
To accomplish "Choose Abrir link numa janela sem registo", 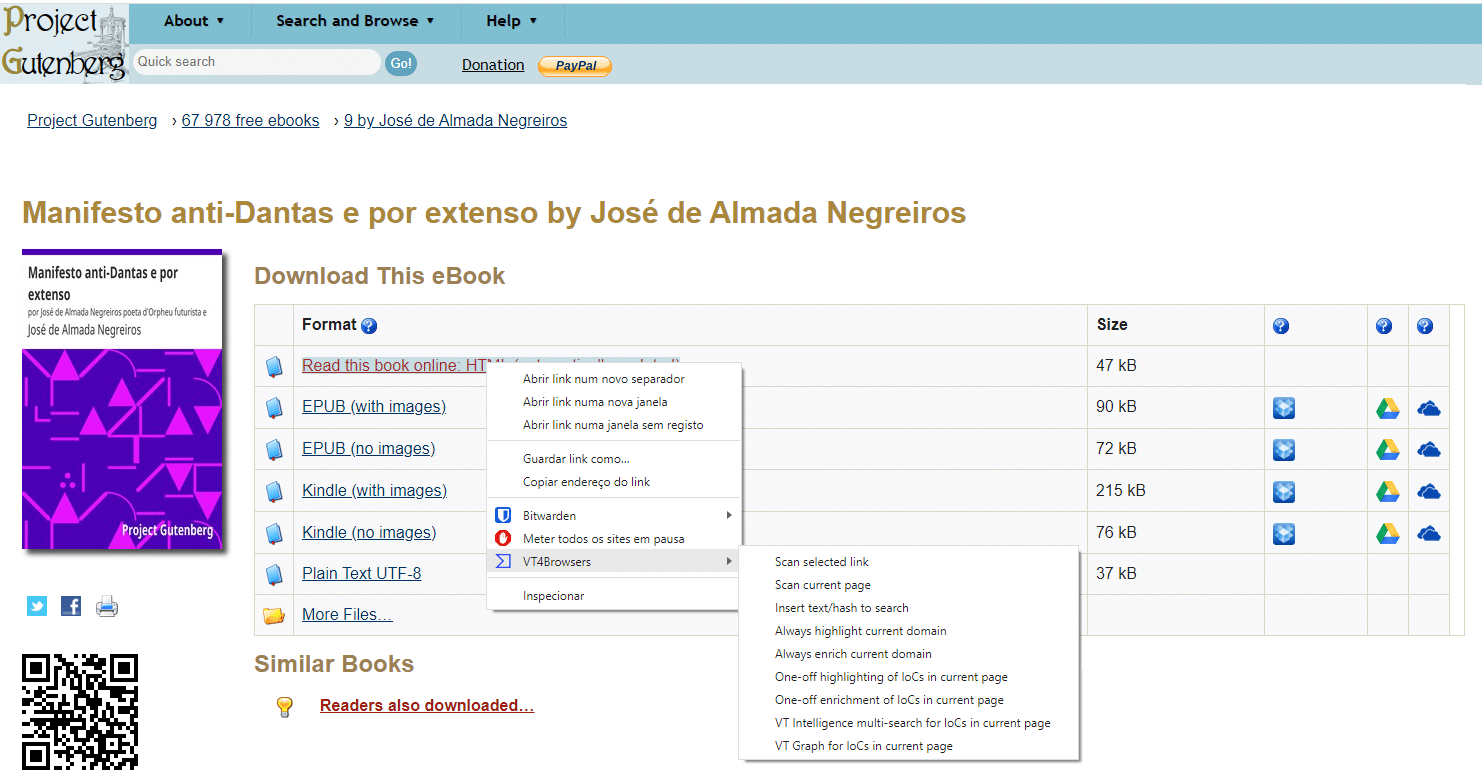I will point(614,425).
